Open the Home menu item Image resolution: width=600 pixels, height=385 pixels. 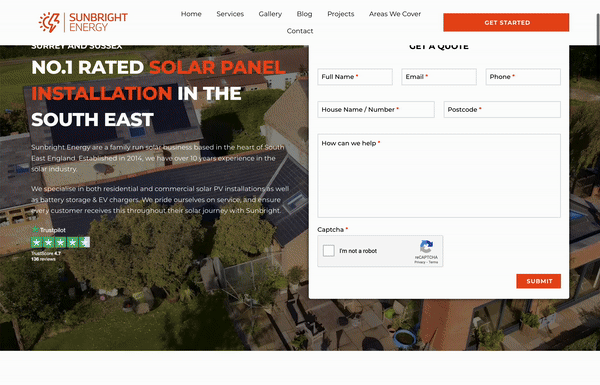(191, 14)
